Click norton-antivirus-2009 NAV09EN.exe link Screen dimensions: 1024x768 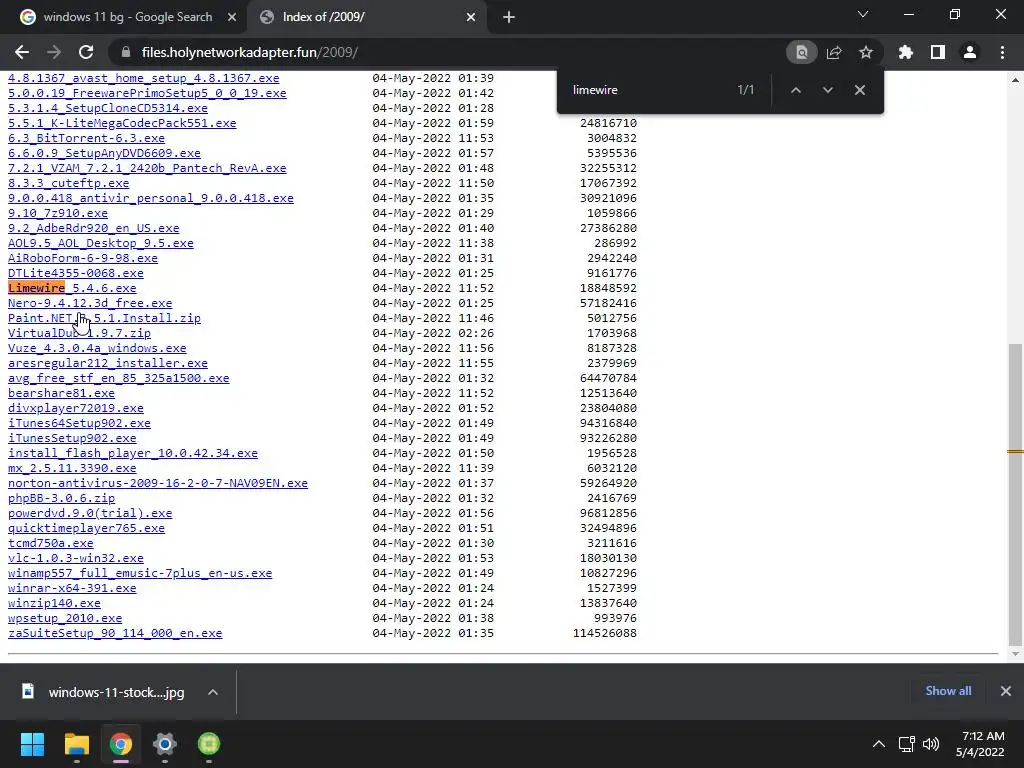(x=158, y=483)
